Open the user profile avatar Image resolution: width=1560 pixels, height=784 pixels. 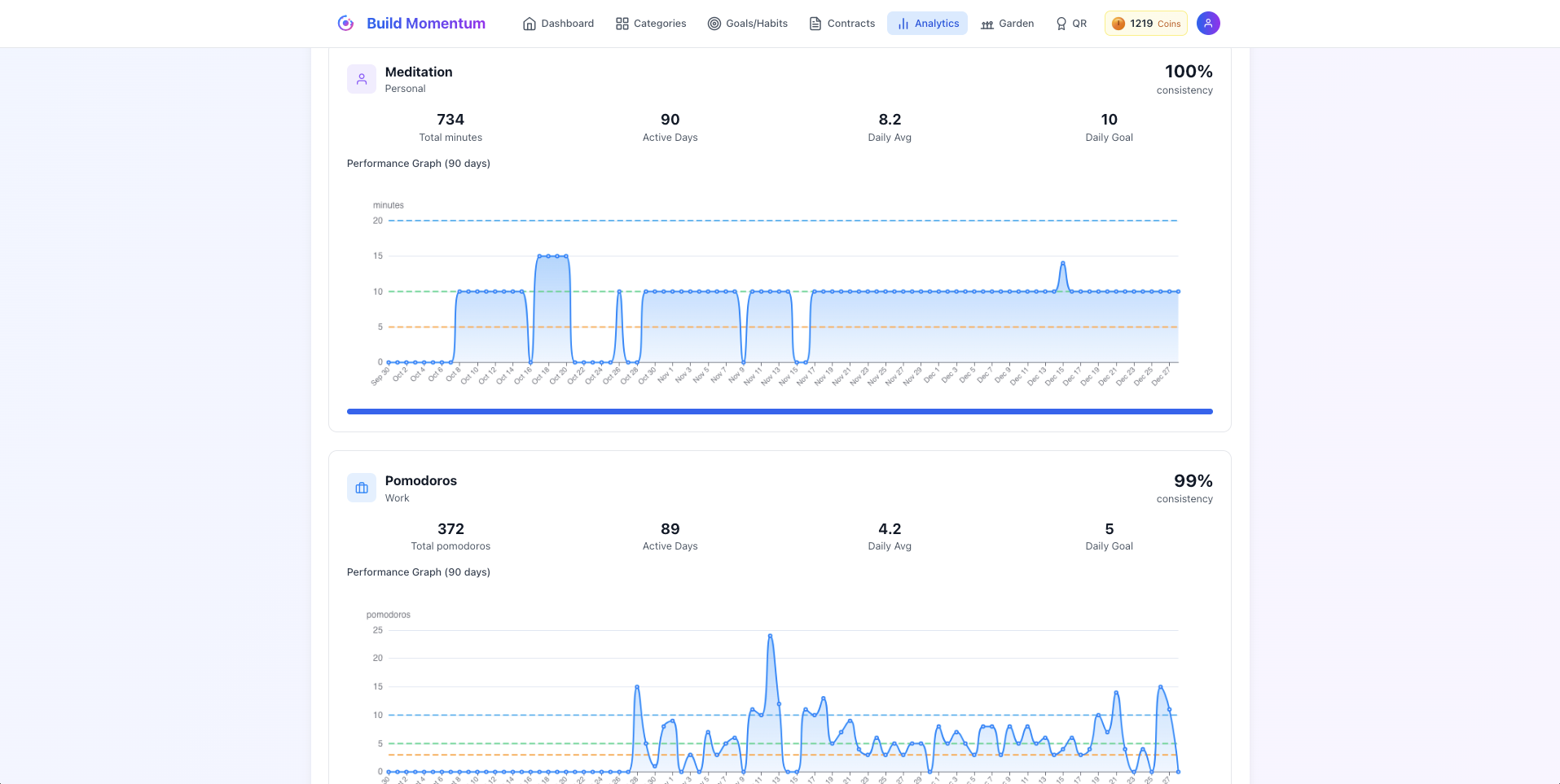point(1208,24)
